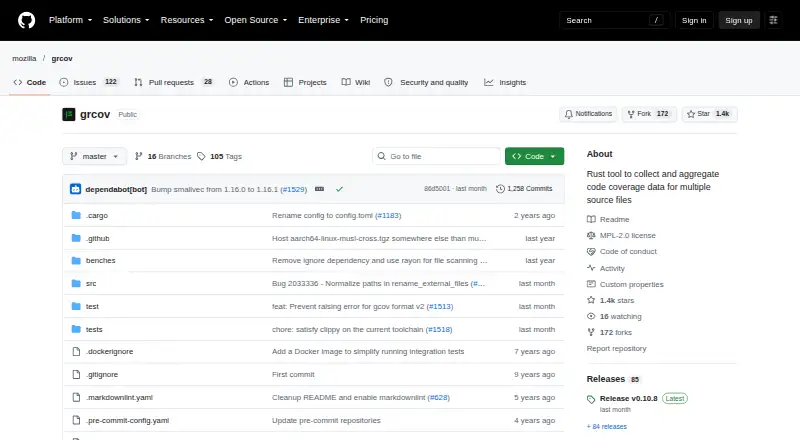Open the dependabot avatar icon
The image size is (800, 440).
(76, 189)
